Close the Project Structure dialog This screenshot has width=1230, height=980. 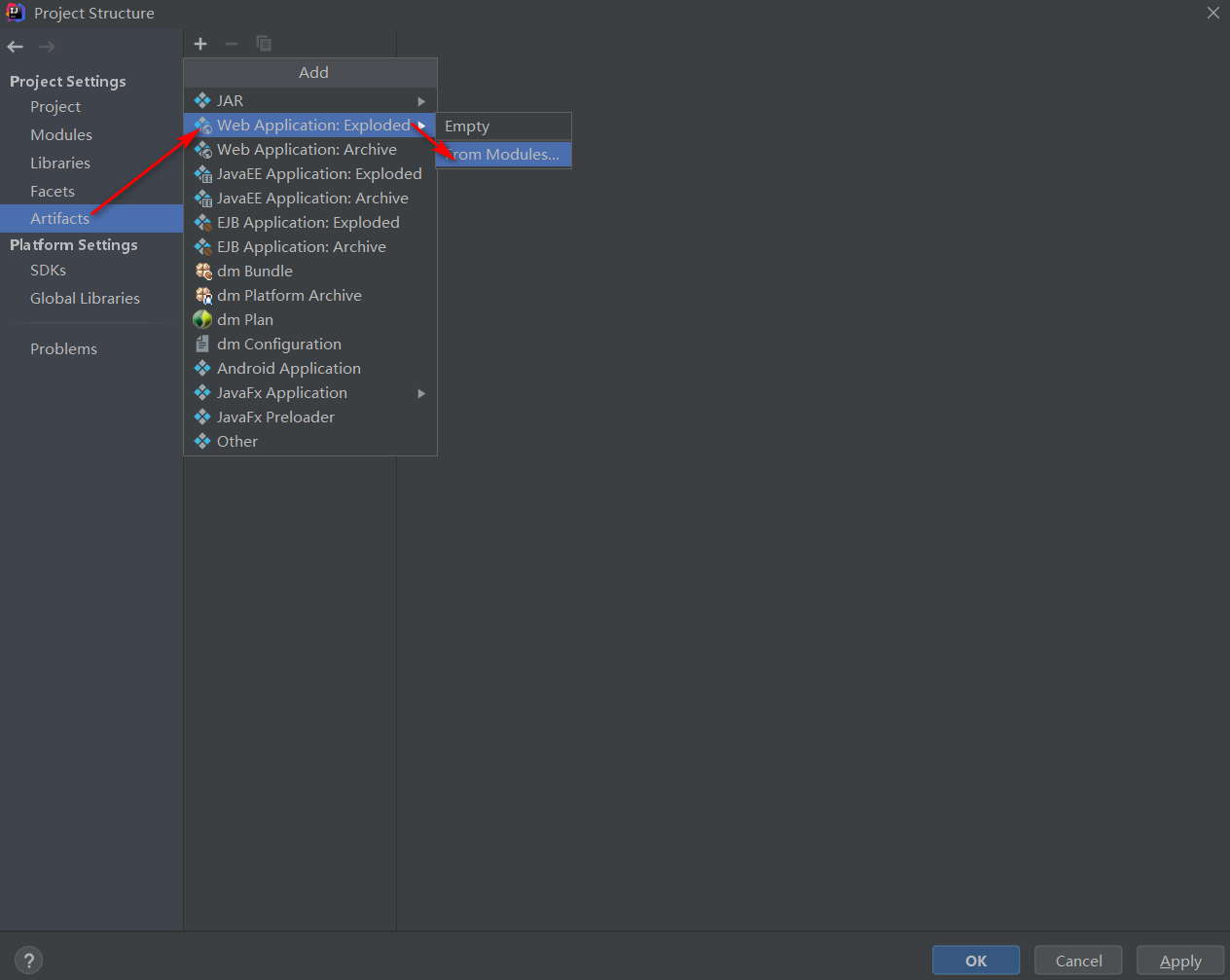1213,13
